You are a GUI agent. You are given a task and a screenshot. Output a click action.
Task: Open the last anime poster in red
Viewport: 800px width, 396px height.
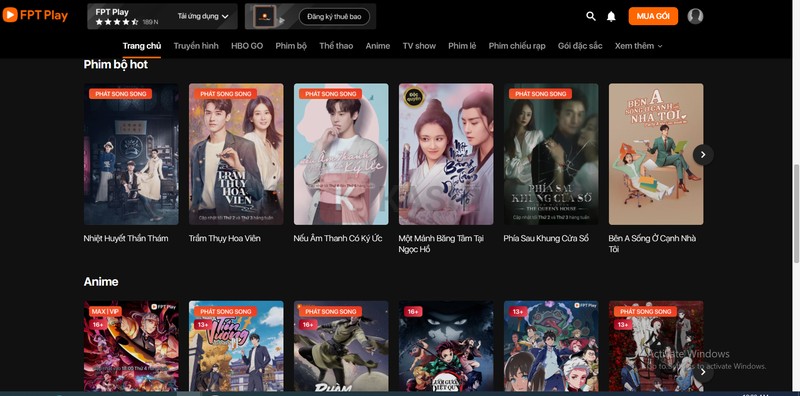[x=656, y=346]
